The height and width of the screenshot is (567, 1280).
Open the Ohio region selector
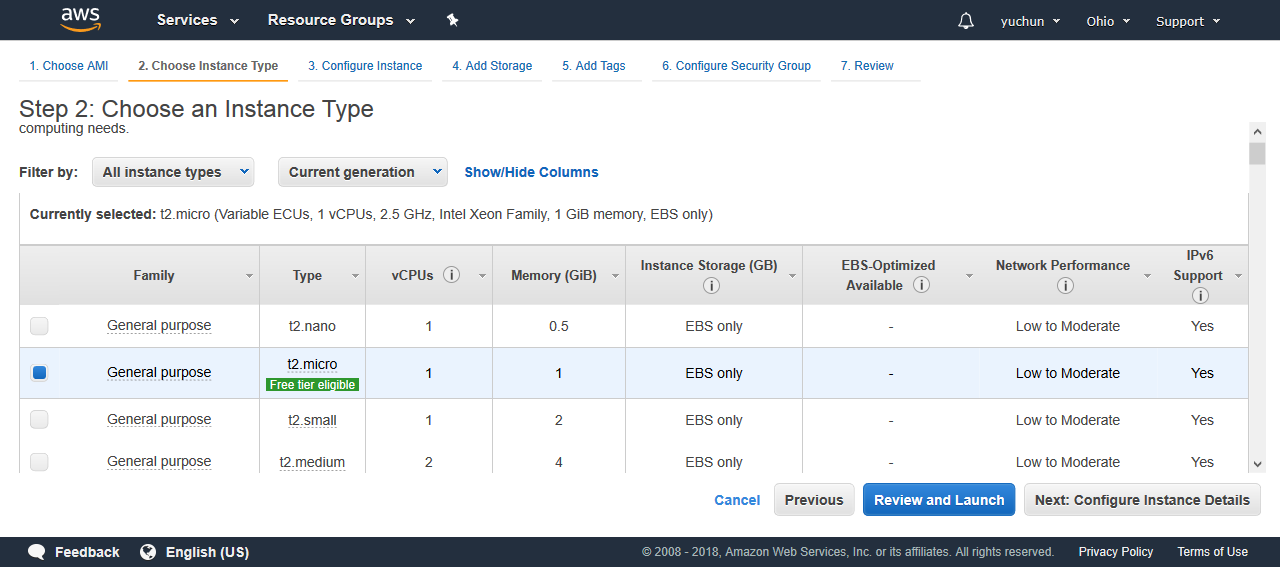click(x=1108, y=21)
